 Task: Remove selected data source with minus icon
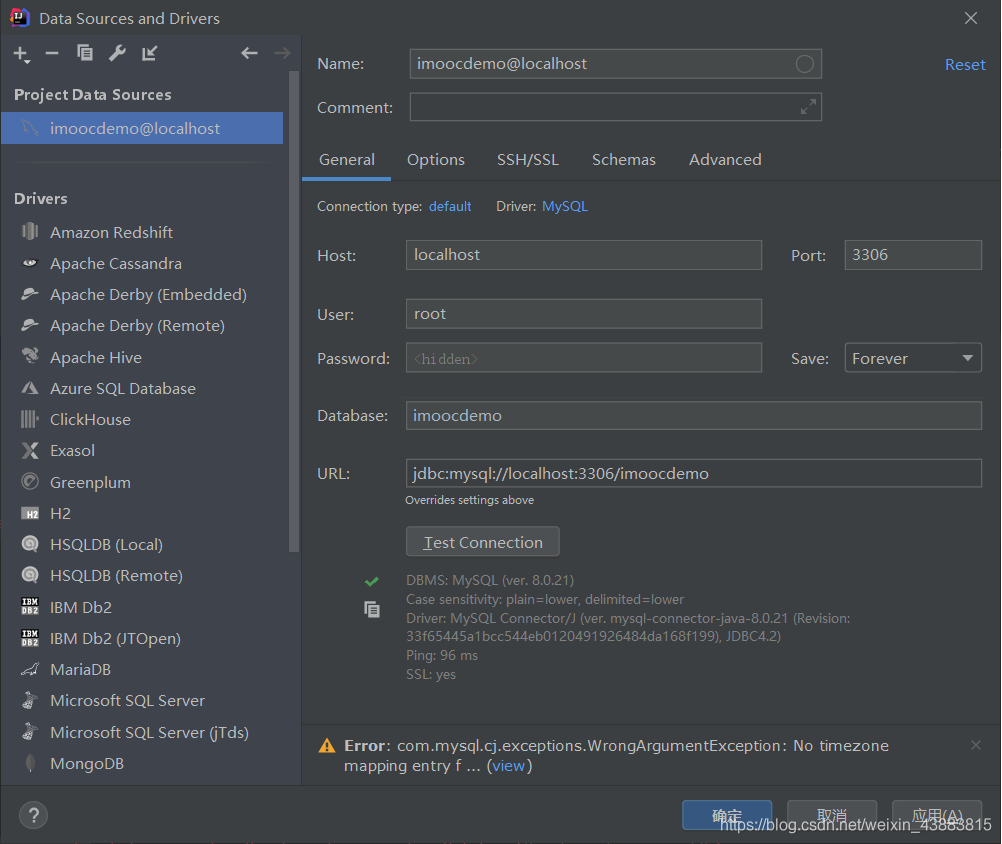click(52, 54)
